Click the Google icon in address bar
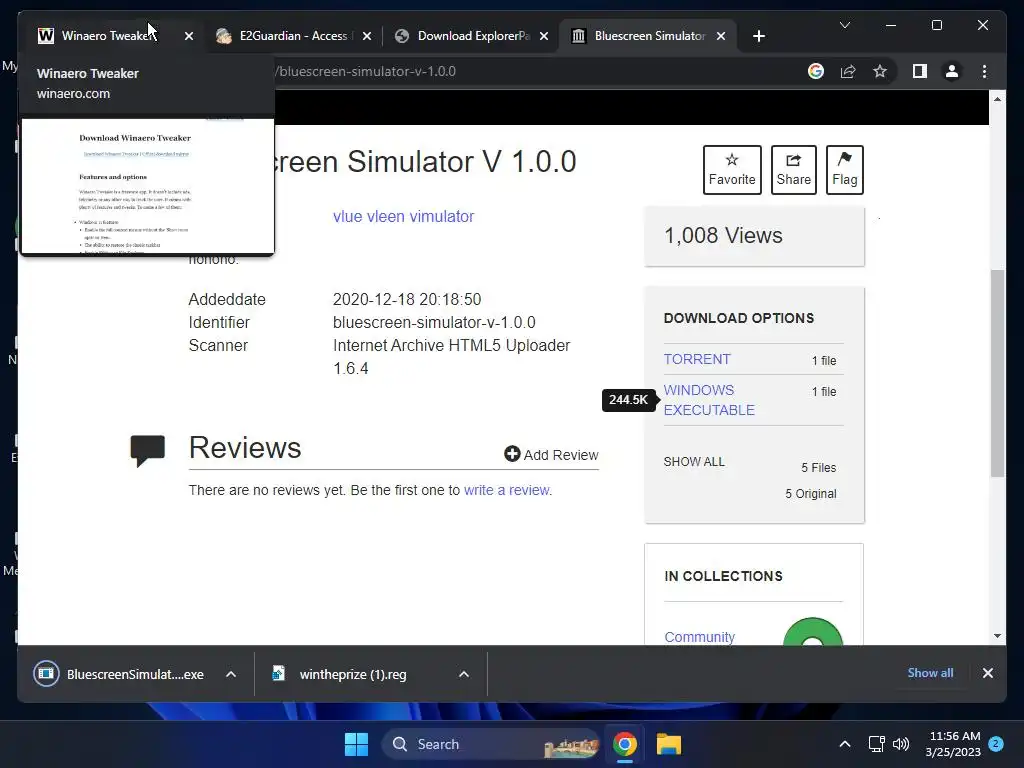Screen dimensions: 1024x768 [x=816, y=71]
